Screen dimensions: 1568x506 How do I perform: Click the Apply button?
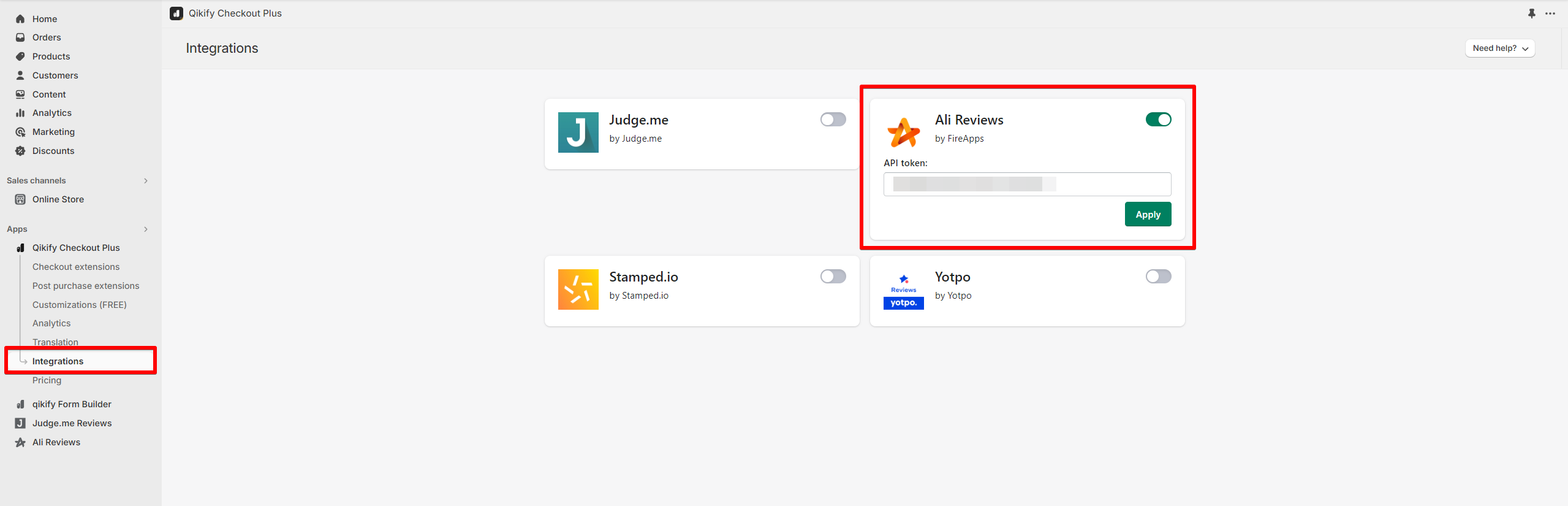[x=1148, y=215]
